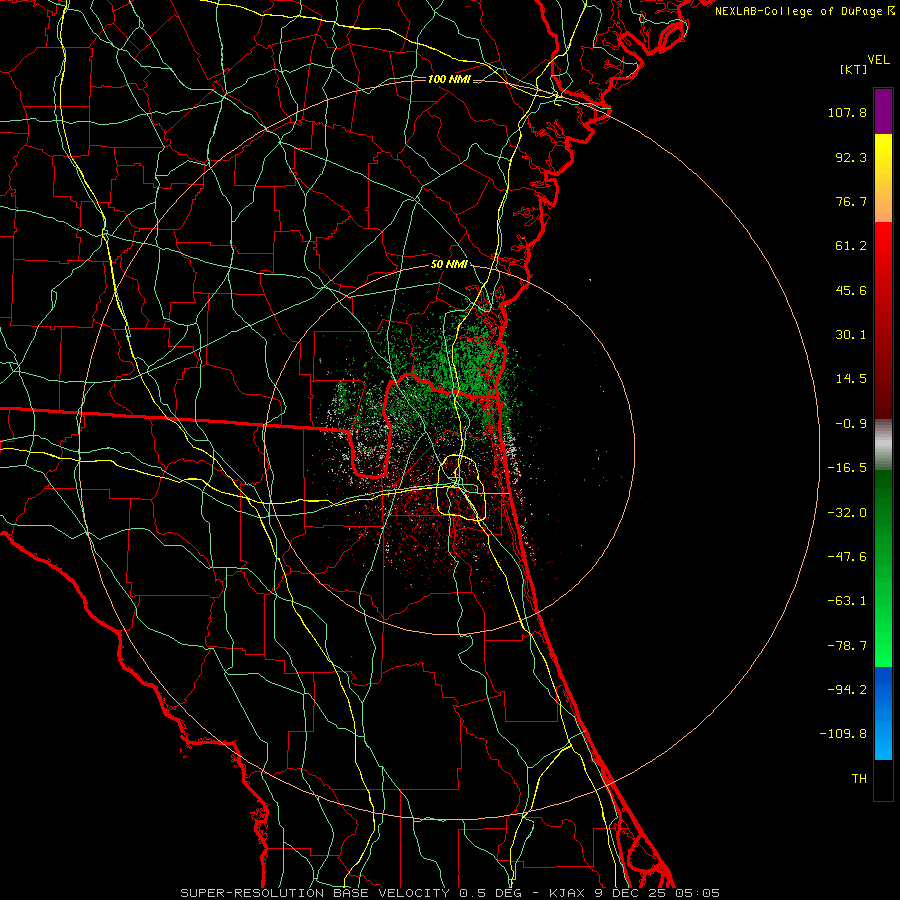
Task: Click the -63.1 velocity scale value
Action: click(847, 601)
